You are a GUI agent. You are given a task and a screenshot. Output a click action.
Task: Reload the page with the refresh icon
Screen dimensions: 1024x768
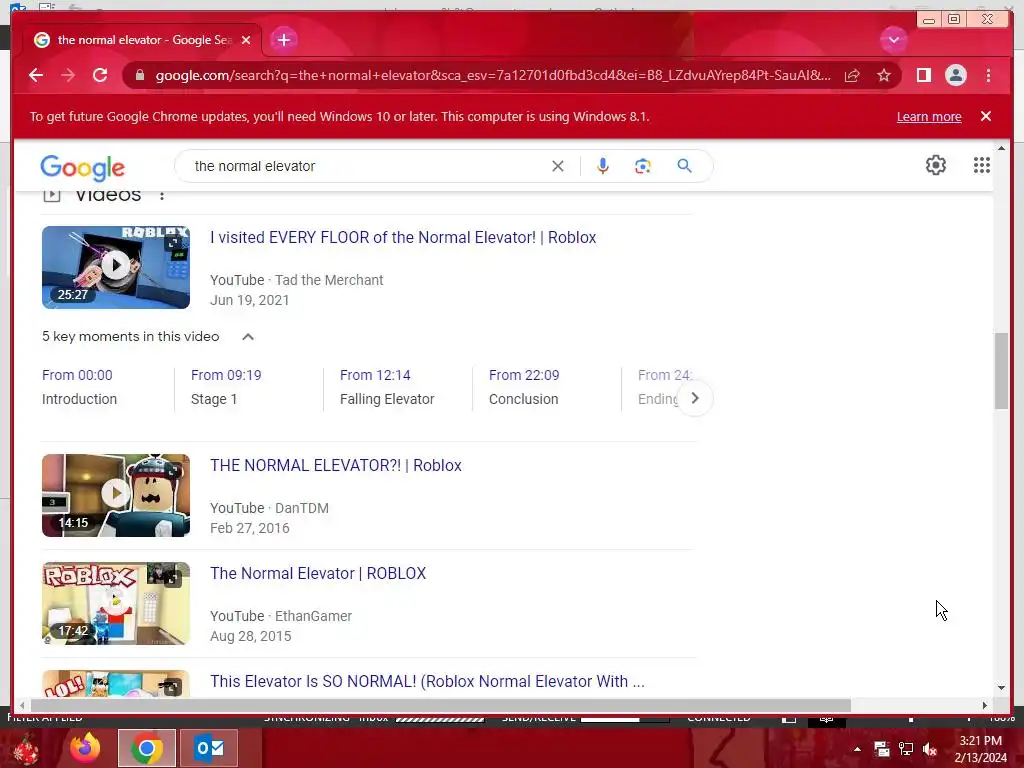coord(100,75)
